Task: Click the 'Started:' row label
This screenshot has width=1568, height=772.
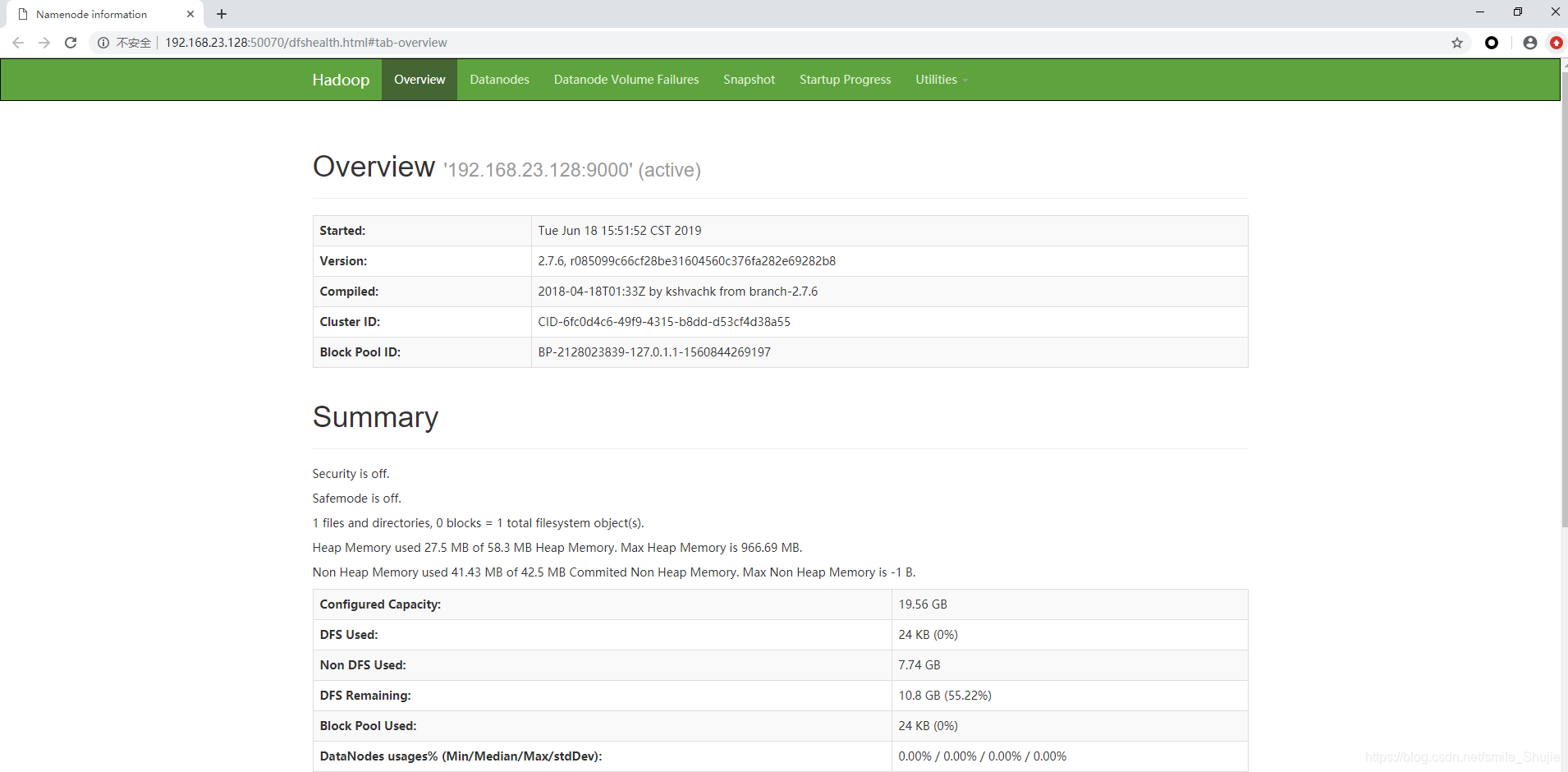Action: (342, 231)
